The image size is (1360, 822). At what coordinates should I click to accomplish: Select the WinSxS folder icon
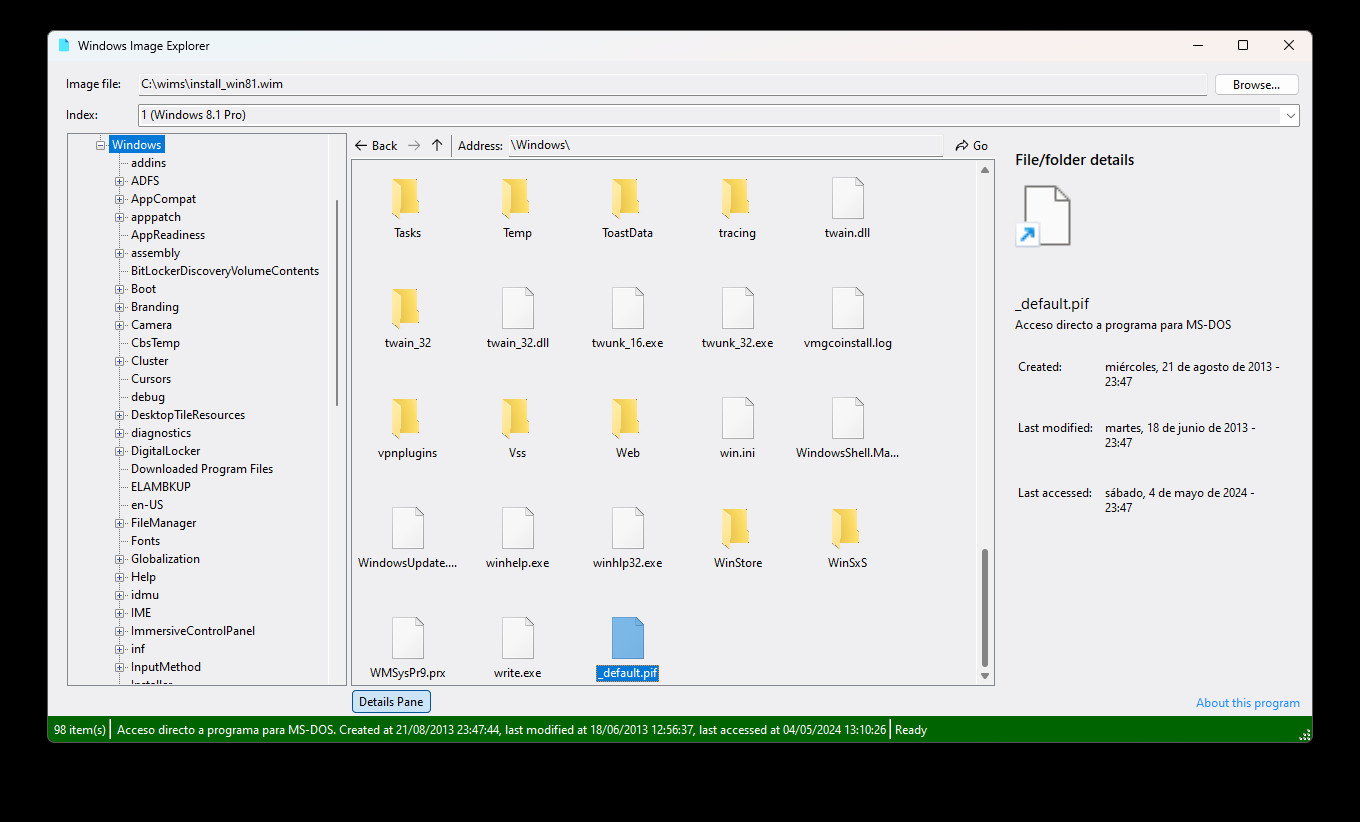coord(846,528)
